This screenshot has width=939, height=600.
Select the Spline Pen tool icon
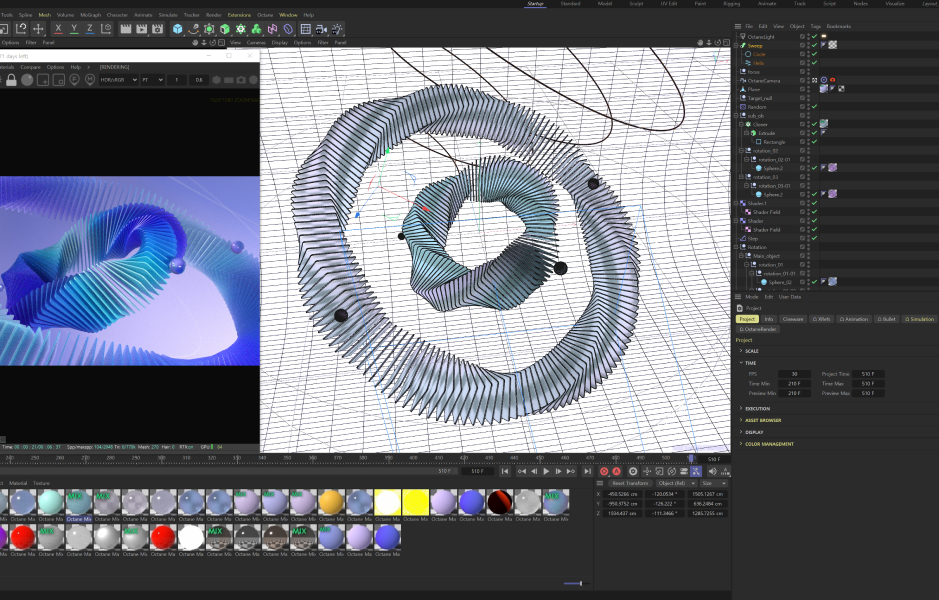(193, 29)
